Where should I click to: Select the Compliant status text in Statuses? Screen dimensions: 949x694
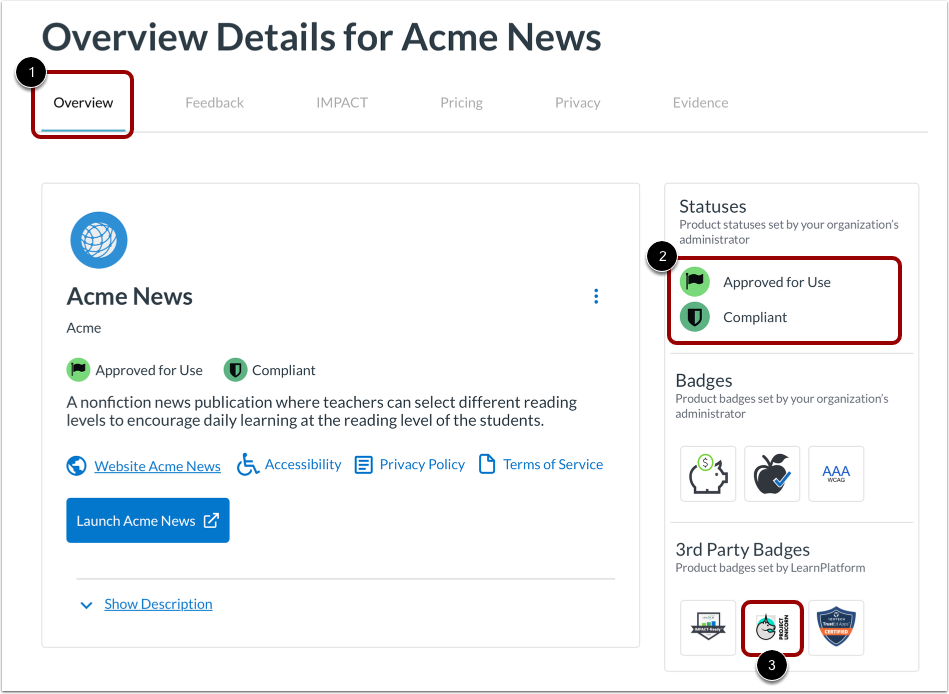pos(755,317)
